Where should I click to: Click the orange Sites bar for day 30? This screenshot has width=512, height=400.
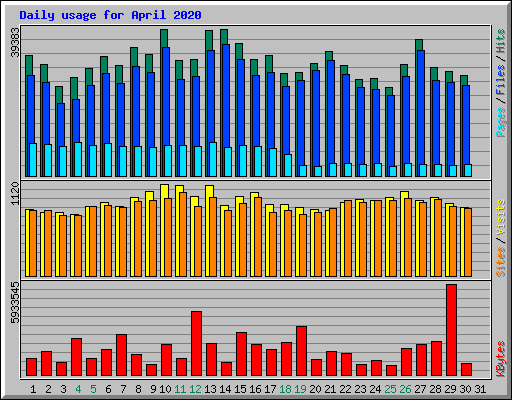coord(468,242)
